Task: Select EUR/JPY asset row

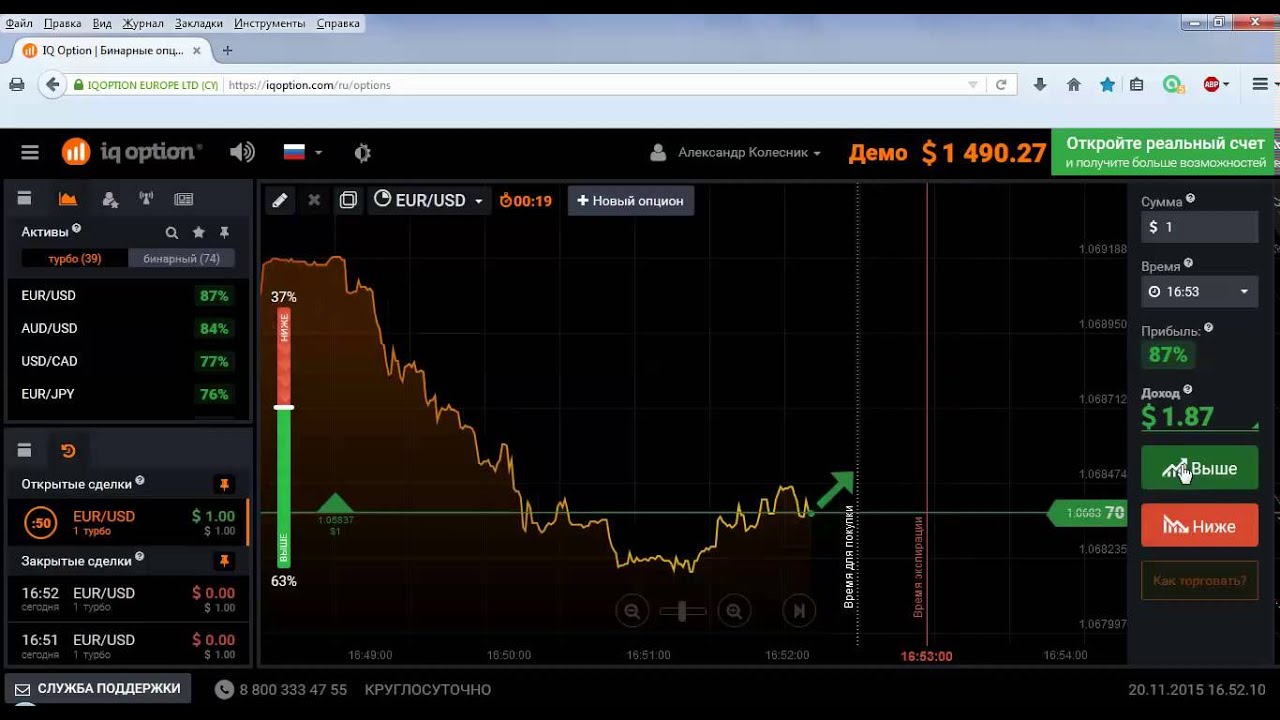Action: coord(128,394)
